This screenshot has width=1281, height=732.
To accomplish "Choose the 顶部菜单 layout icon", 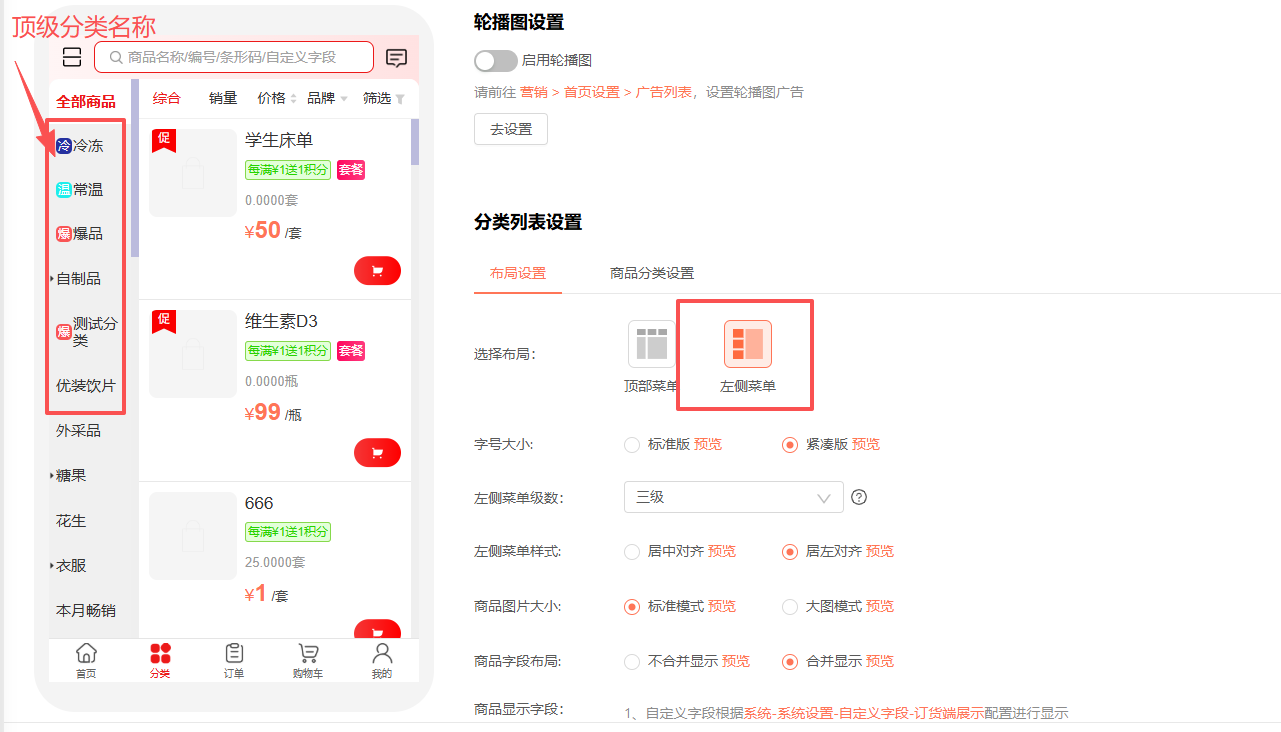I will (652, 344).
